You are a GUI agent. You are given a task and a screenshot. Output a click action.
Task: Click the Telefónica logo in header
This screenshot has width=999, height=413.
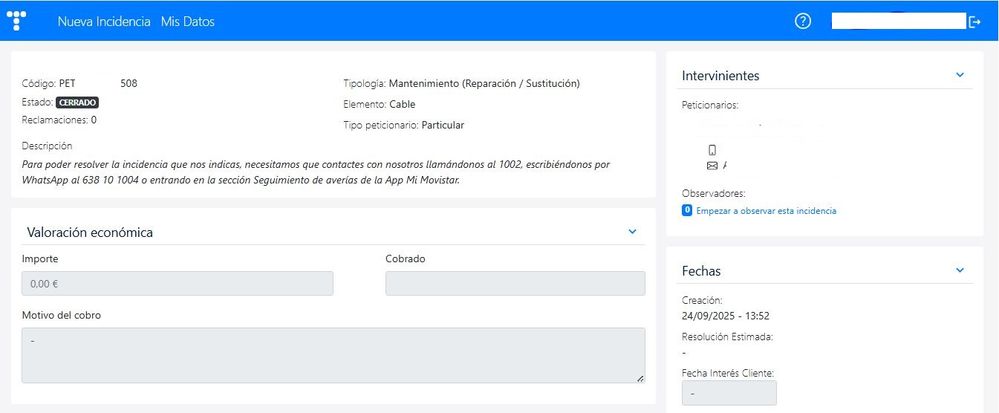pyautogui.click(x=17, y=21)
